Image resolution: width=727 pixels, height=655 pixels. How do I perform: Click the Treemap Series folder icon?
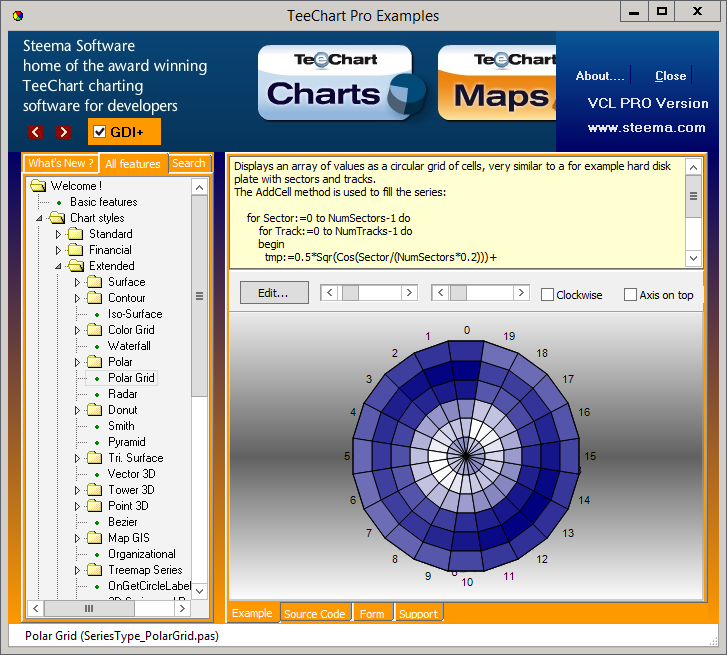95,570
